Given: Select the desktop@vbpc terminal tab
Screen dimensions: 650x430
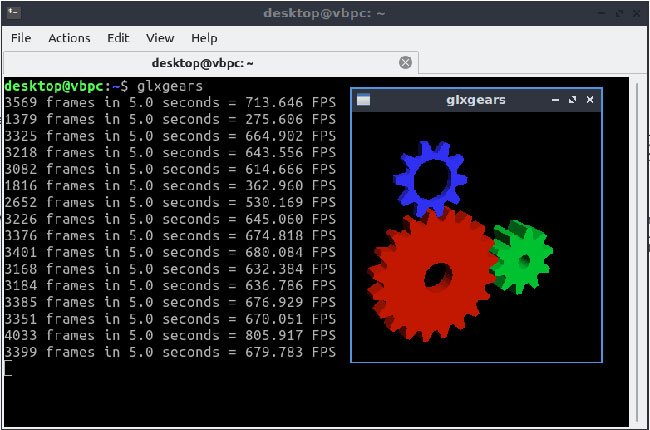Looking at the screenshot, I should click(x=211, y=63).
